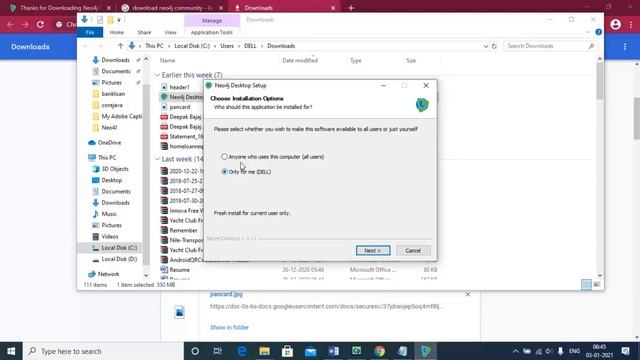This screenshot has width=640, height=360.
Task: Select Local Disk (C:) in navigation pane
Action: tap(119, 248)
